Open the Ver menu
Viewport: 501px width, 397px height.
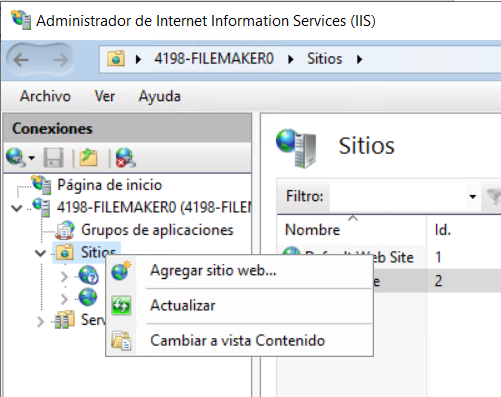click(105, 96)
